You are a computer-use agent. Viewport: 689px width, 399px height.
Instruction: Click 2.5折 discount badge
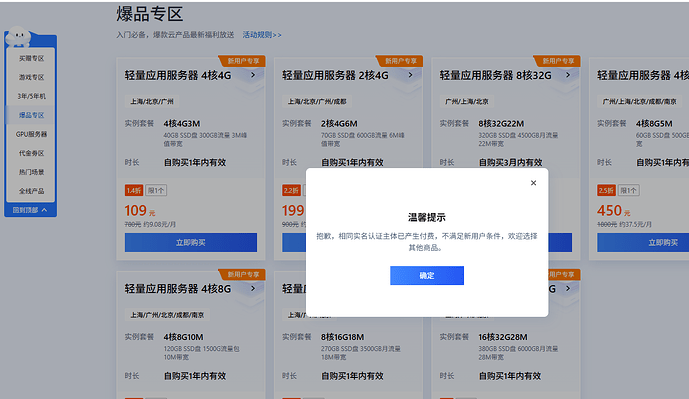tap(606, 190)
